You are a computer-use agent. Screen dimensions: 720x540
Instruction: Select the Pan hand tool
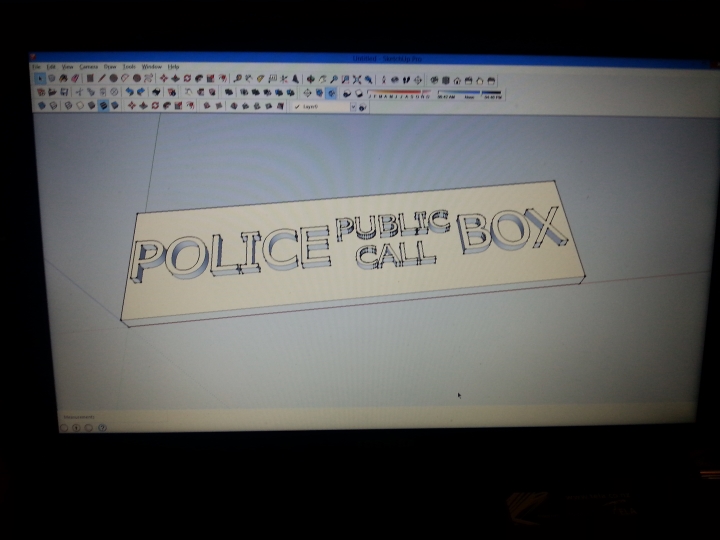(323, 79)
